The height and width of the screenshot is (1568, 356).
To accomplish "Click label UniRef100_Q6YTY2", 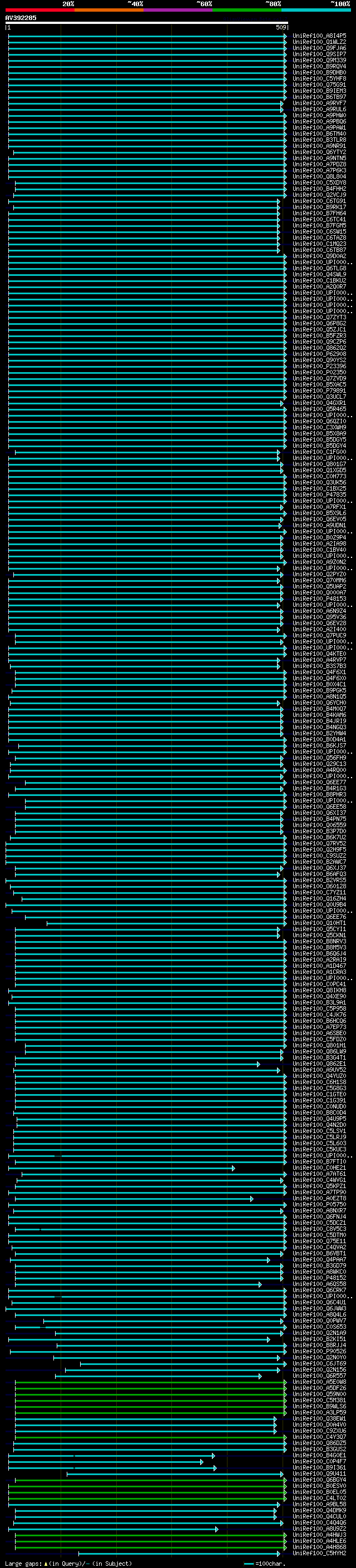I will coord(319,152).
